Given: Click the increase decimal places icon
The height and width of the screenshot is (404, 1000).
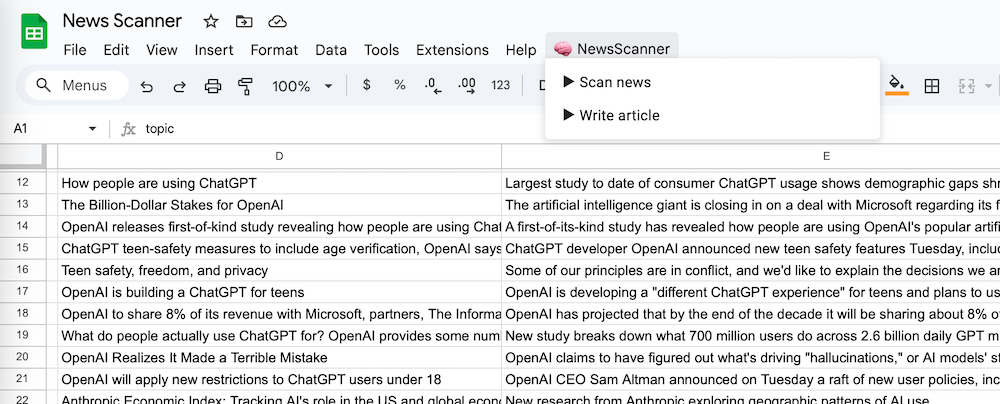Looking at the screenshot, I should tap(466, 86).
